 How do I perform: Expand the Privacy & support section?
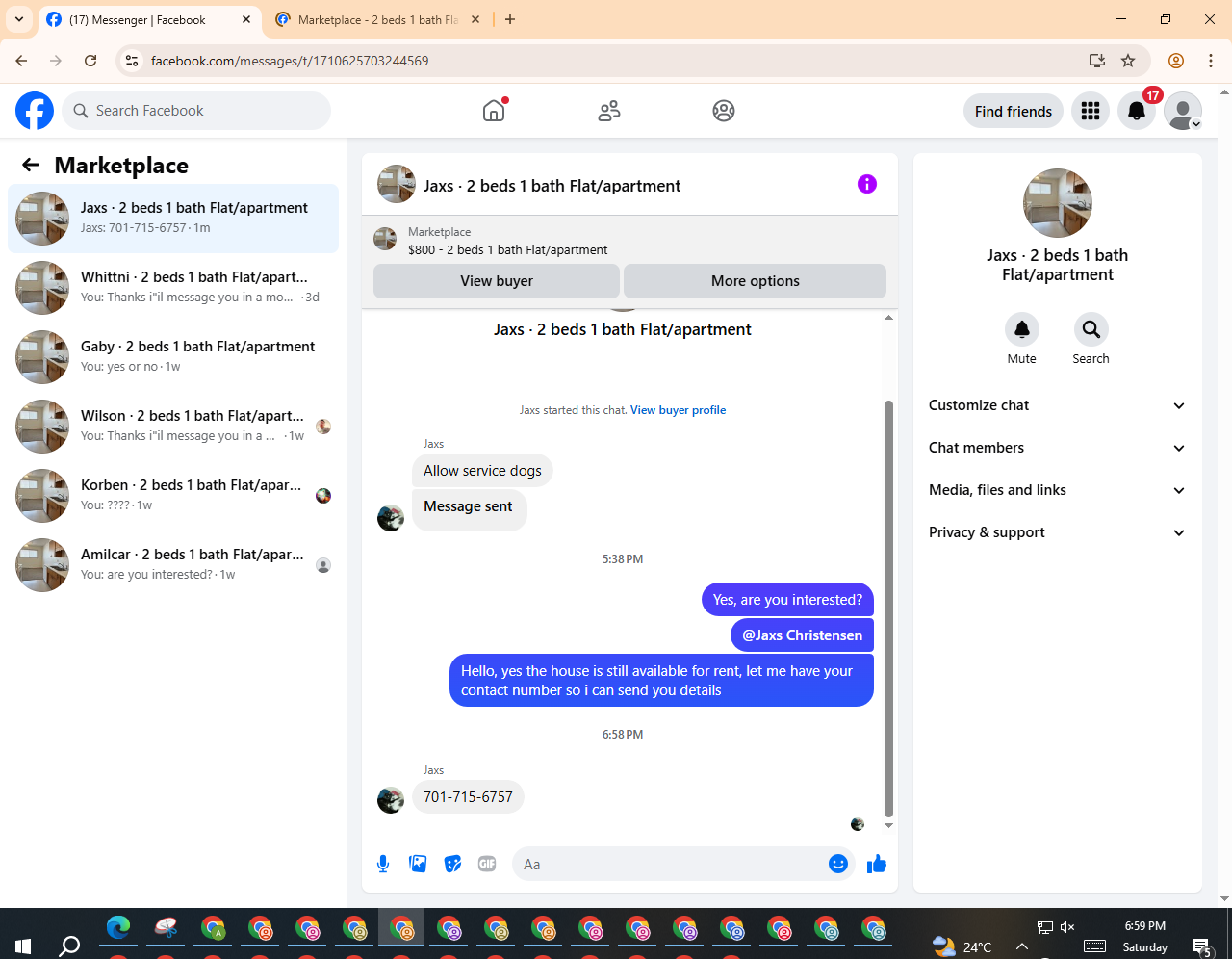[x=1058, y=532]
